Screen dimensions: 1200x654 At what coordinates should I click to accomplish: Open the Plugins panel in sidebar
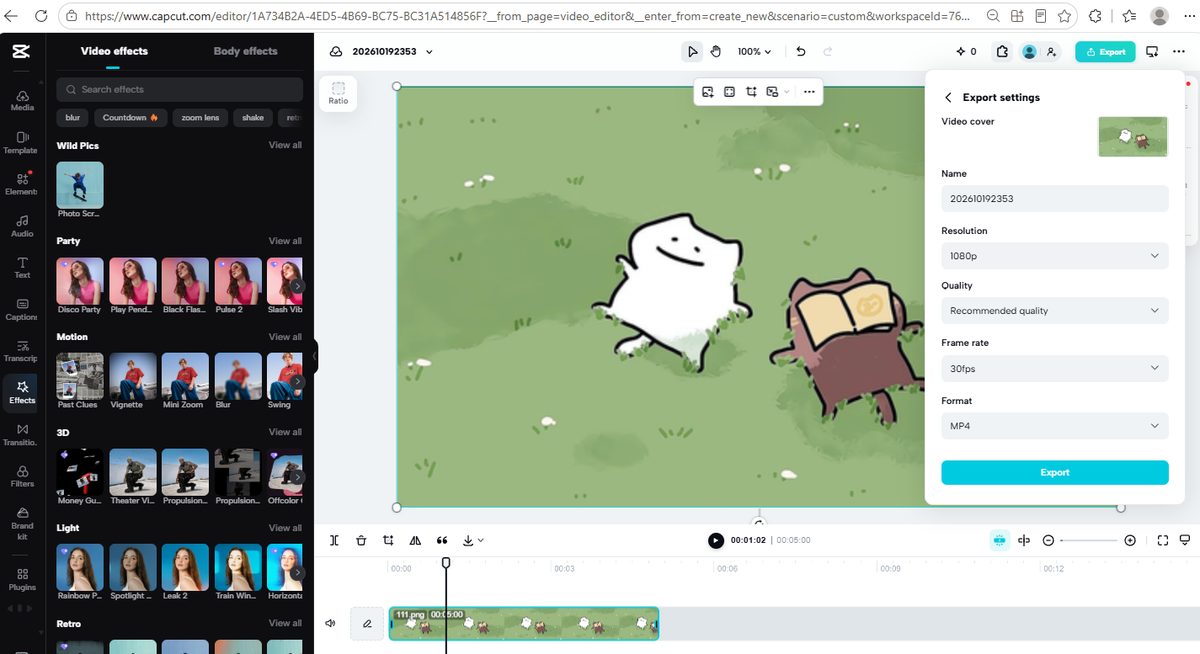22,579
